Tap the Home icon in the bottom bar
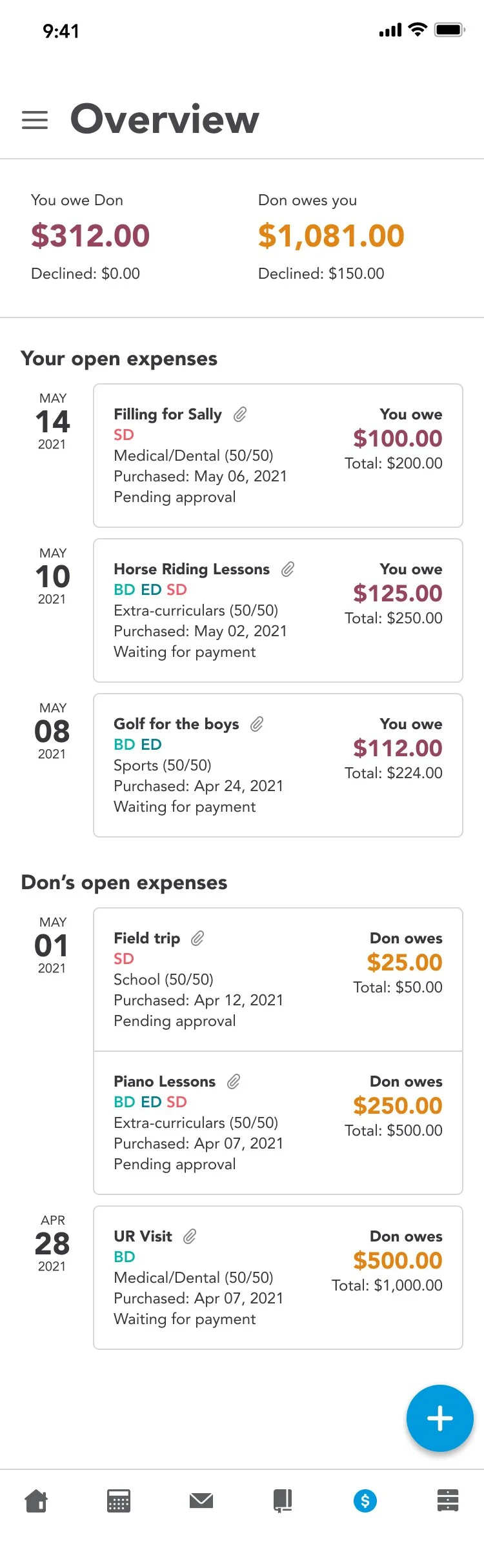The width and height of the screenshot is (484, 1568). coord(36,1500)
